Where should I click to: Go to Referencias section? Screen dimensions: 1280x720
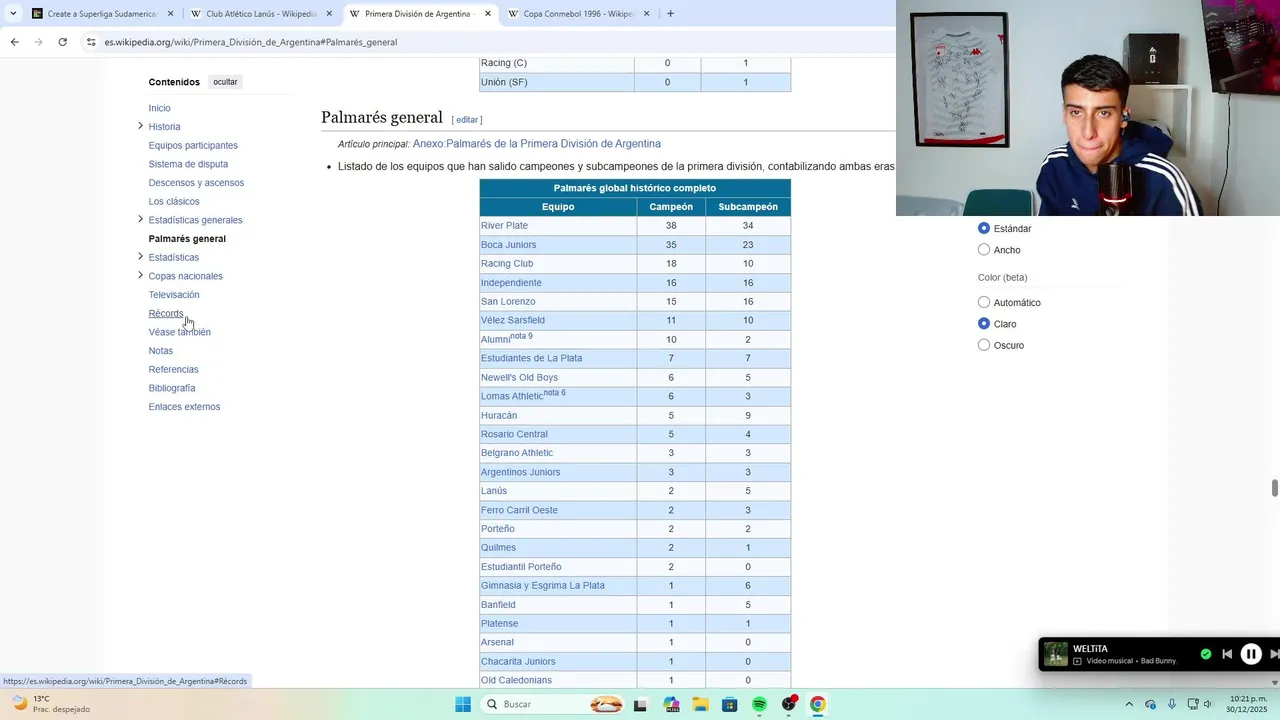point(174,369)
